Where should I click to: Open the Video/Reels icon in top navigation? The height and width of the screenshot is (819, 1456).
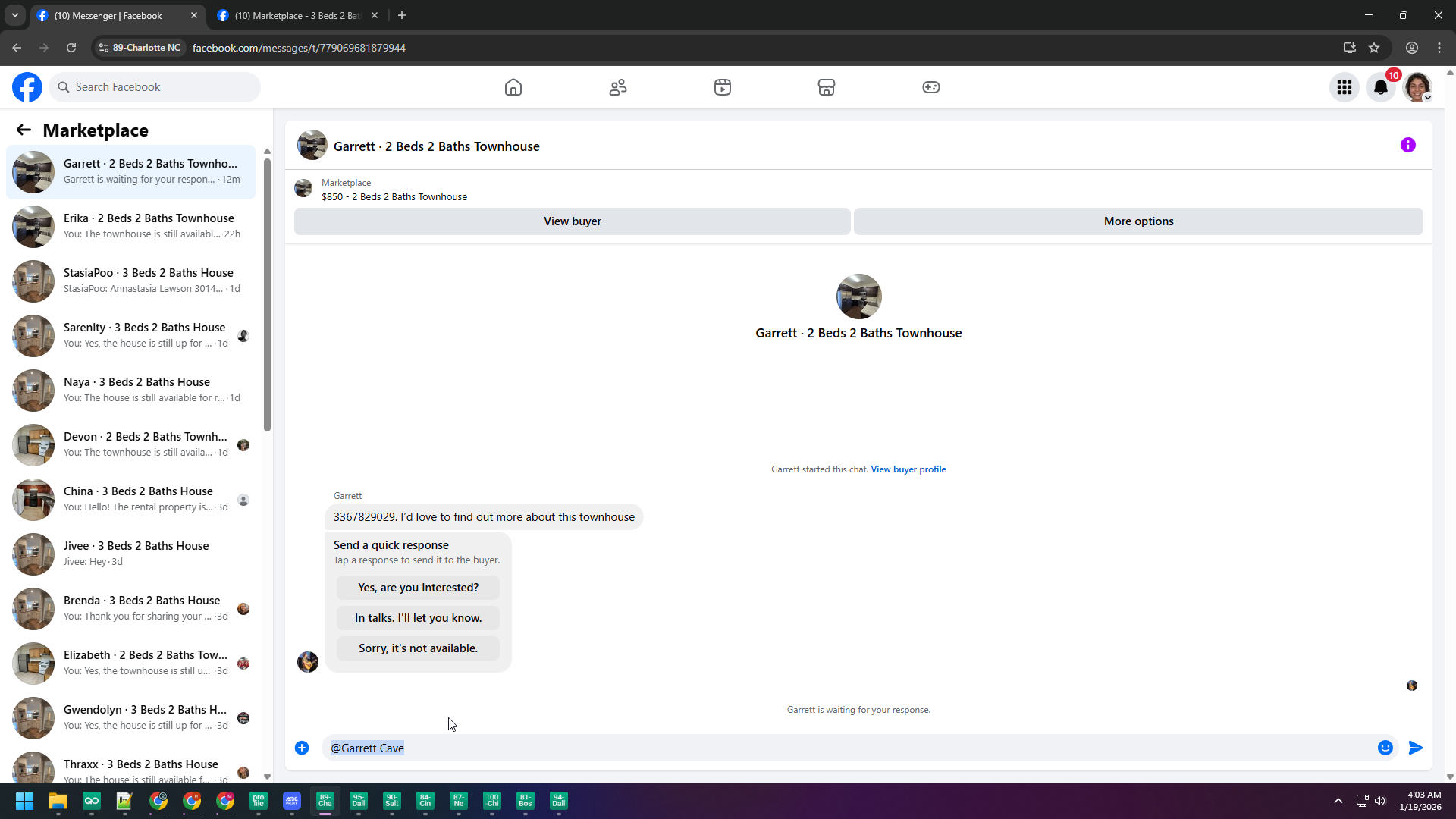click(723, 87)
